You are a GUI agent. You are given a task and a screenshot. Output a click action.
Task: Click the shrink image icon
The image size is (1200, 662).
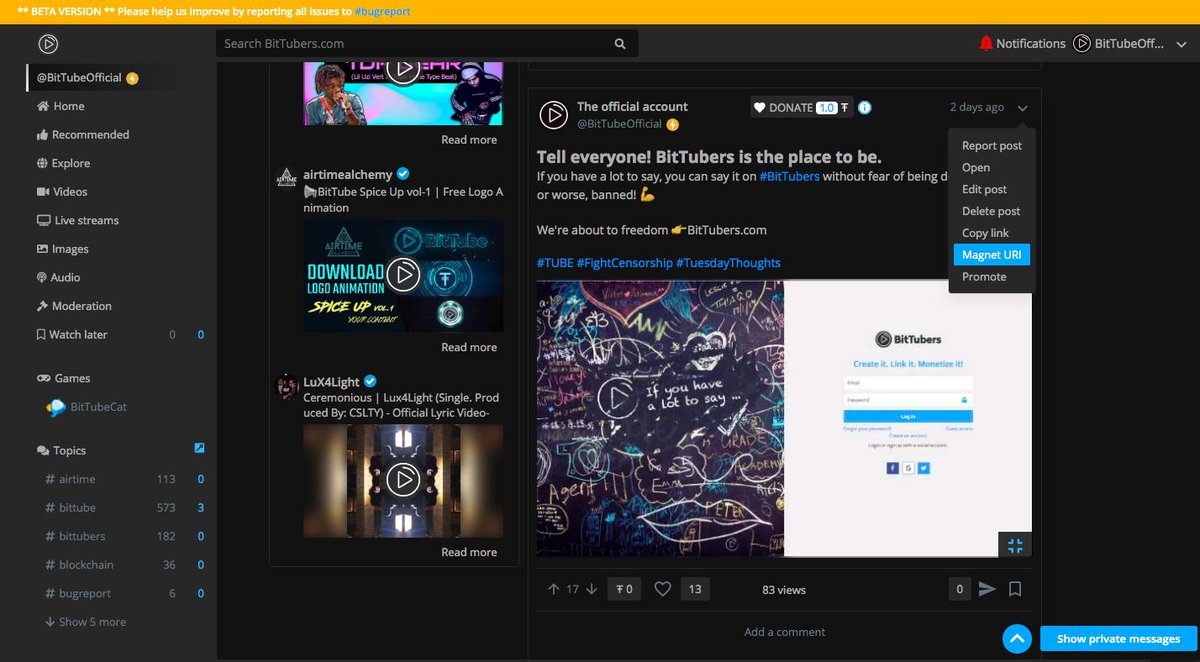pos(1015,545)
